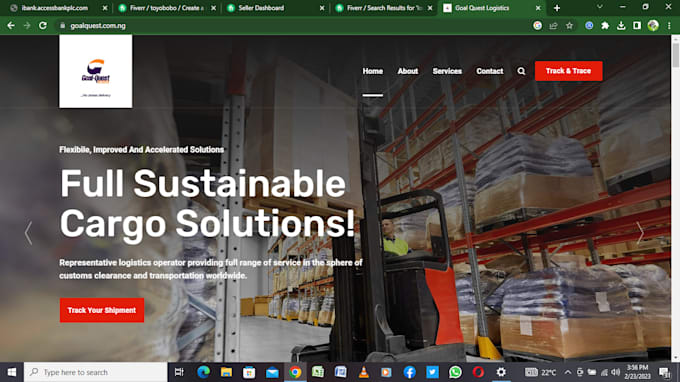Open a new browser tab
This screenshot has width=680, height=382.
click(x=557, y=8)
